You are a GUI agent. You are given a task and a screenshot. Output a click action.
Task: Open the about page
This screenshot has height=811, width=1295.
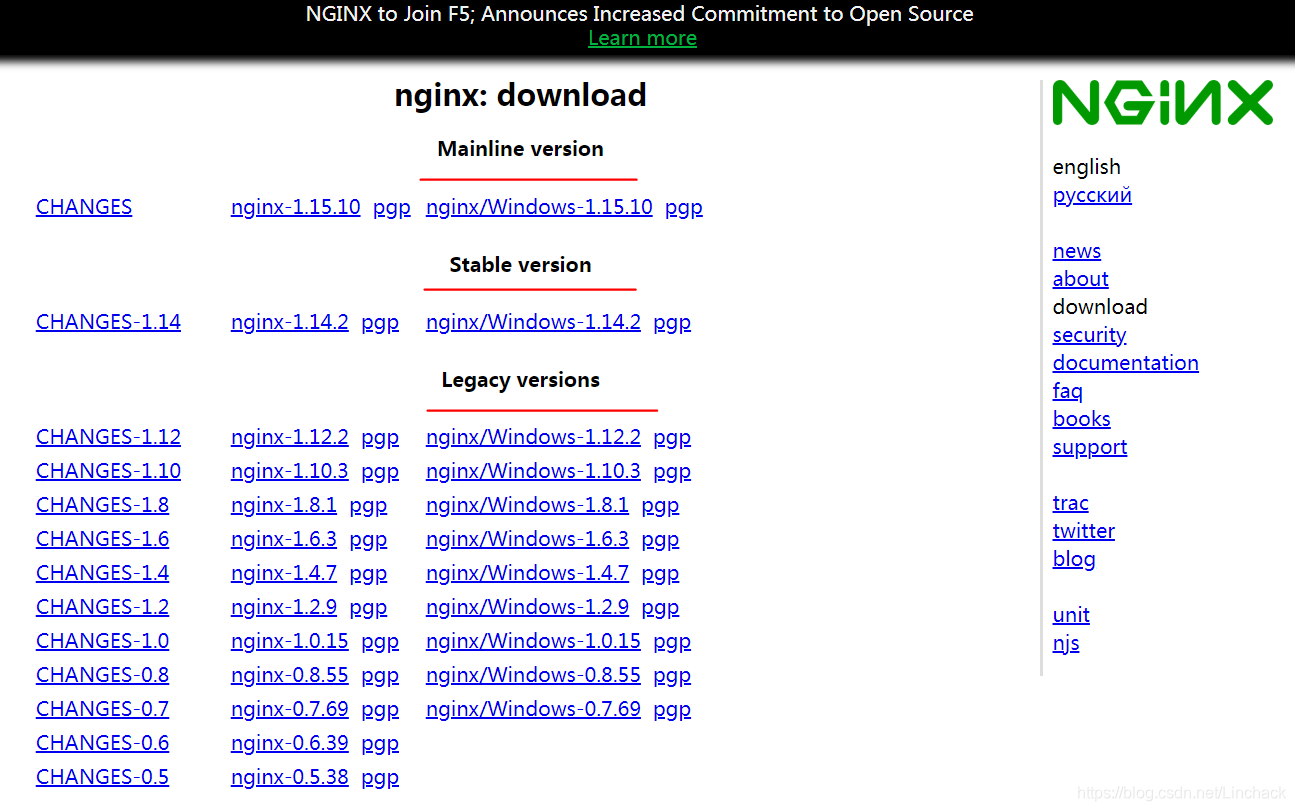coord(1080,279)
